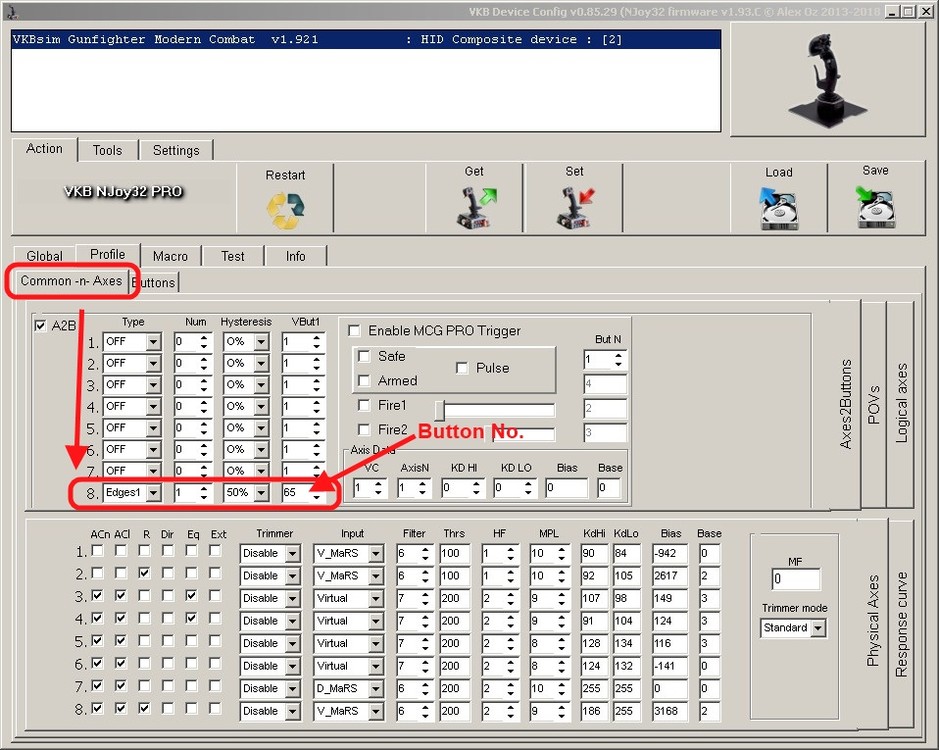Check the Armed checkbox
Screen dimensions: 939x750
click(x=364, y=380)
